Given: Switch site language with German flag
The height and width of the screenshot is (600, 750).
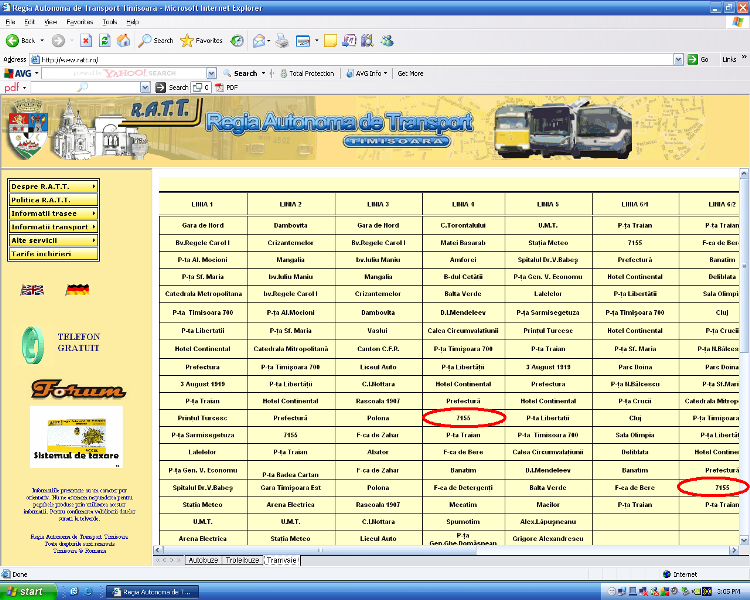Looking at the screenshot, I should coord(77,290).
